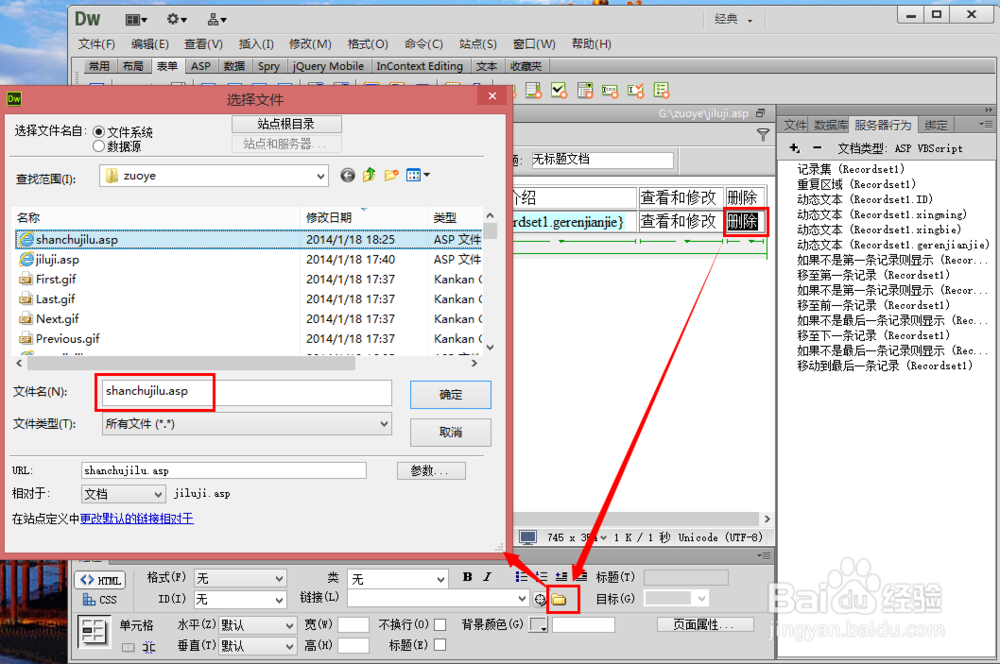Open 格式(F) dropdown in properties
Screen dimensions: 1000x664
click(x=240, y=579)
